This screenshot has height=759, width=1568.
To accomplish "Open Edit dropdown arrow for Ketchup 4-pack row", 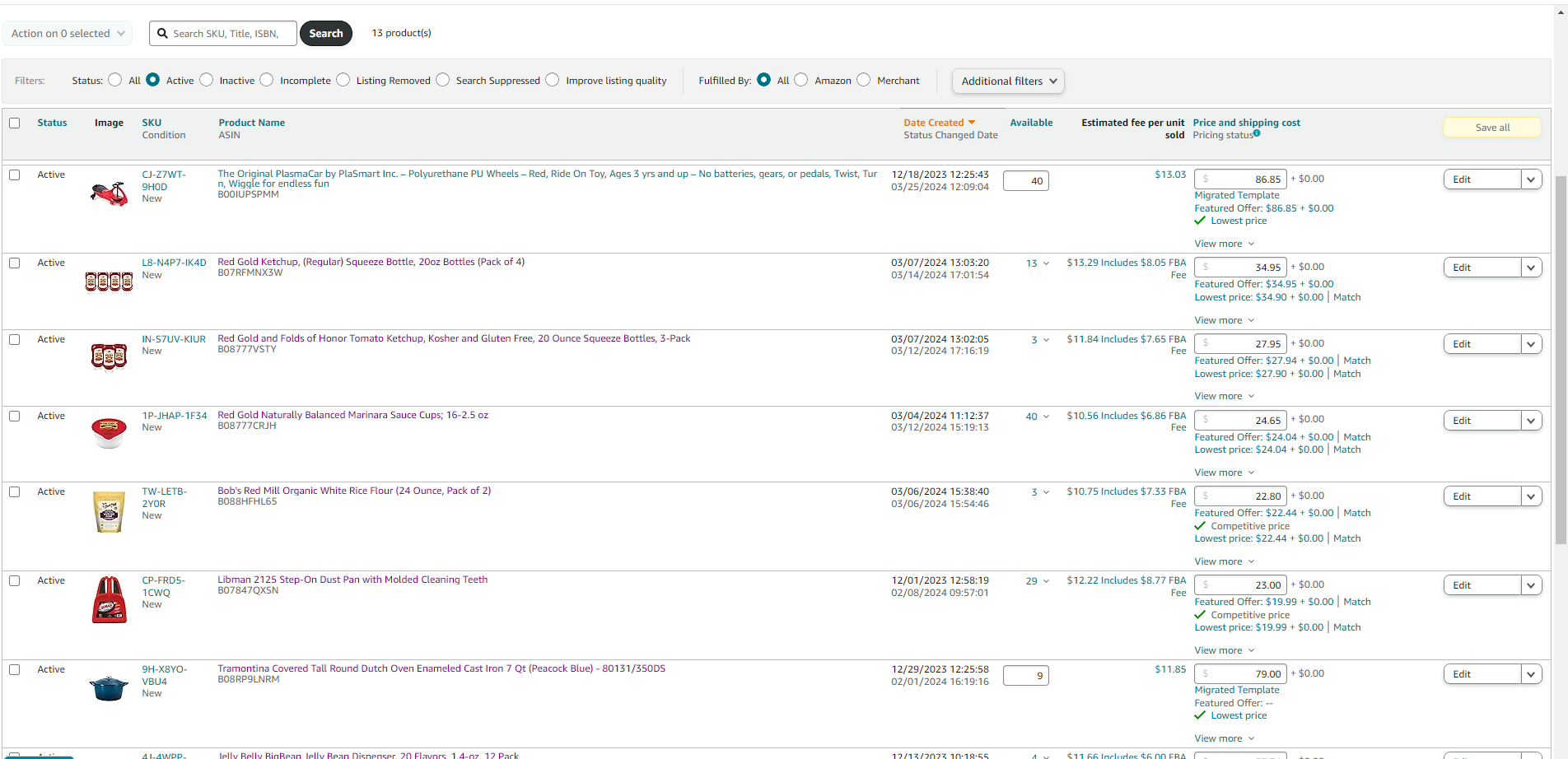I will 1531,268.
